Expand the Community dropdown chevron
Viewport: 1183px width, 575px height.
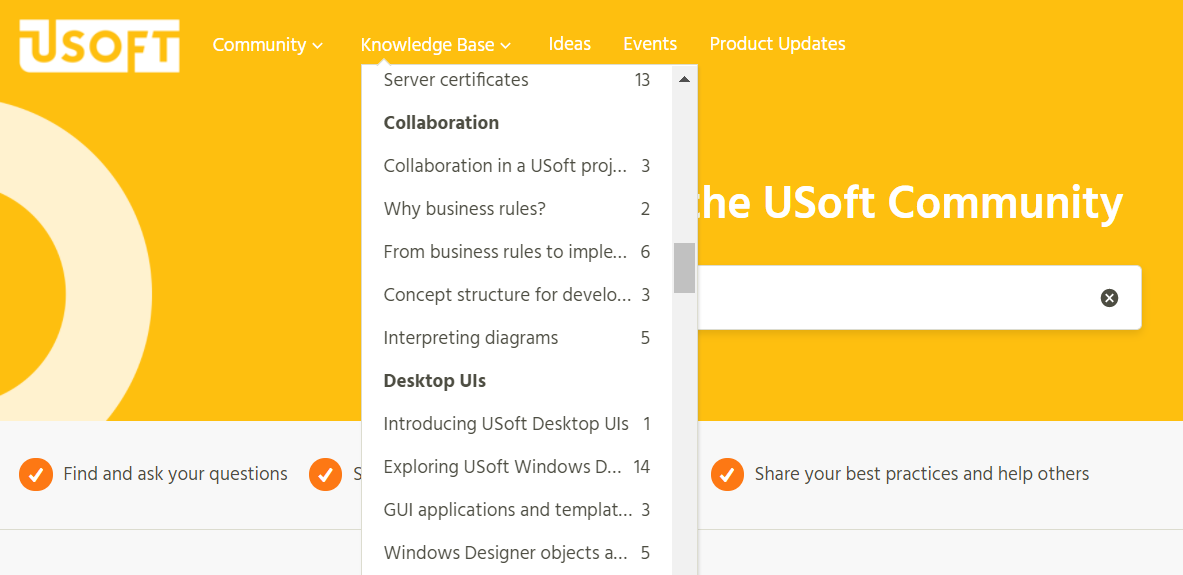(x=318, y=46)
